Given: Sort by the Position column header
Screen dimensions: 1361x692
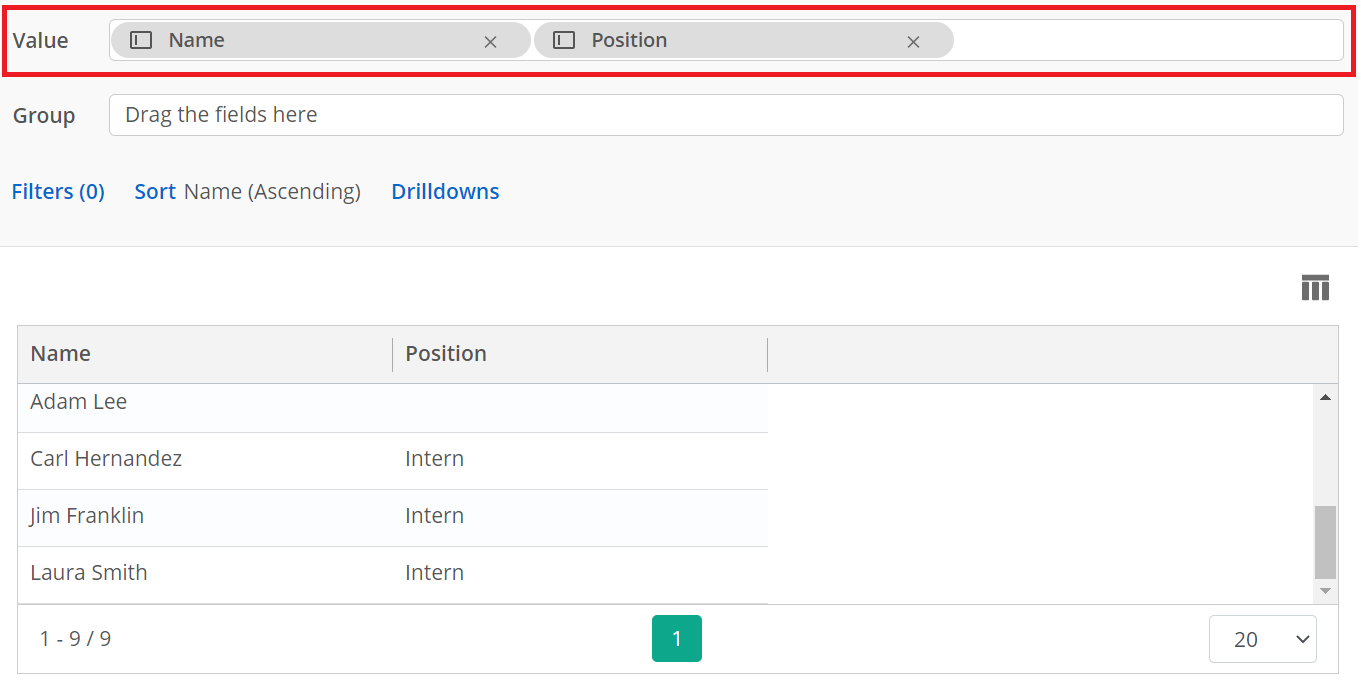Looking at the screenshot, I should [446, 354].
